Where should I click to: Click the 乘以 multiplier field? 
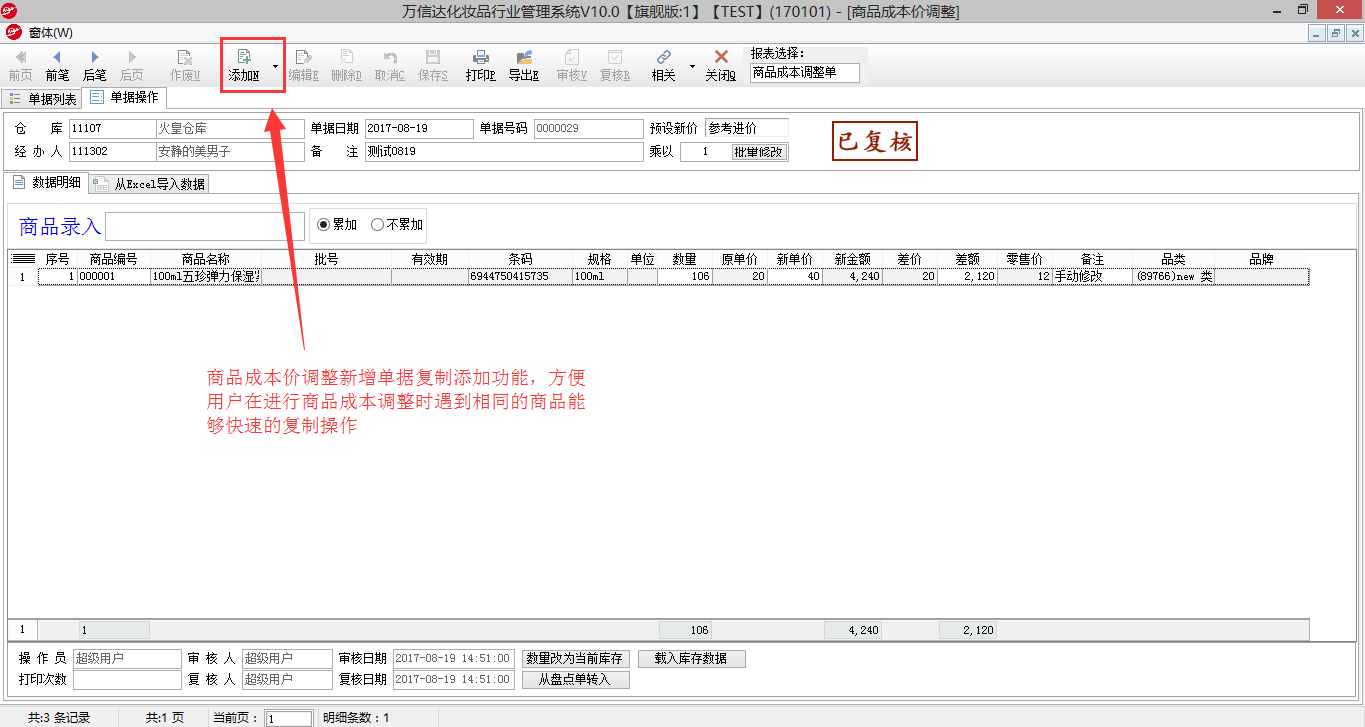click(705, 152)
